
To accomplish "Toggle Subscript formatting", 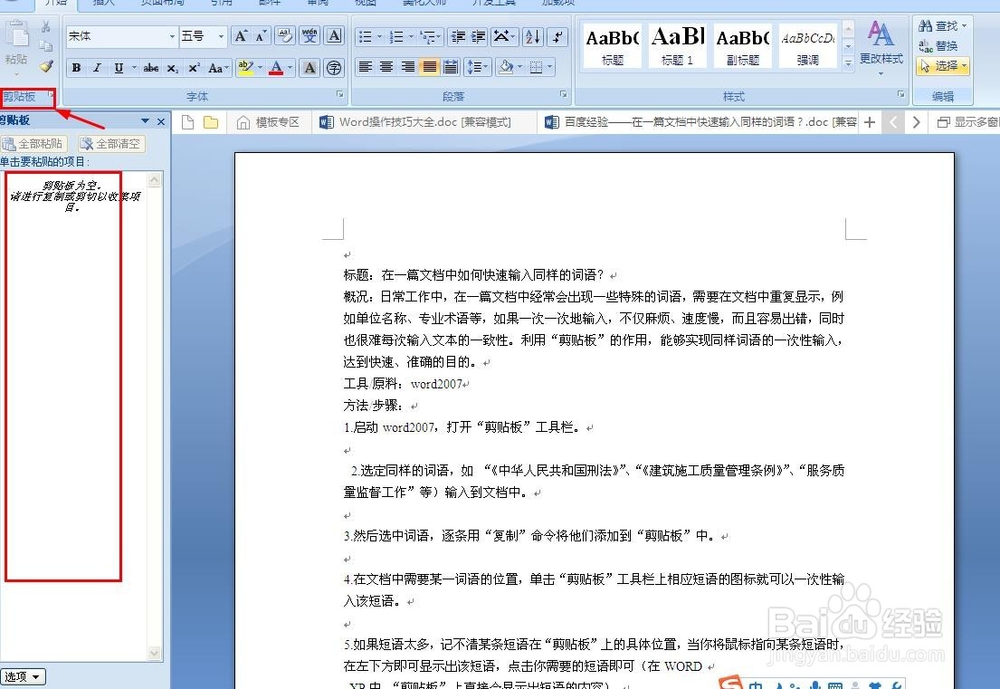I will (x=172, y=68).
